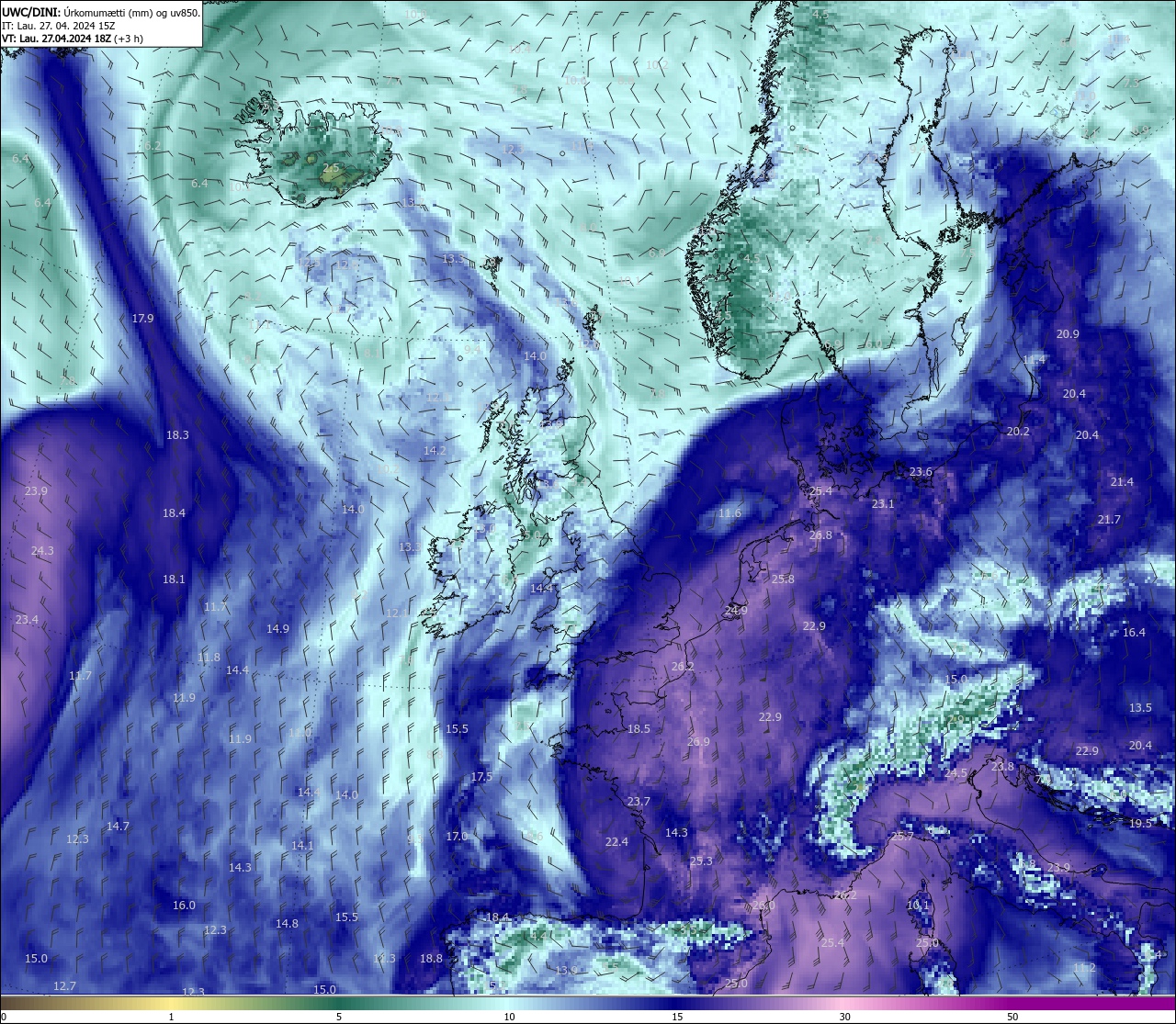Click the 23.1 value near the Baltic coast
Image resolution: width=1176 pixels, height=1024 pixels.
883,504
